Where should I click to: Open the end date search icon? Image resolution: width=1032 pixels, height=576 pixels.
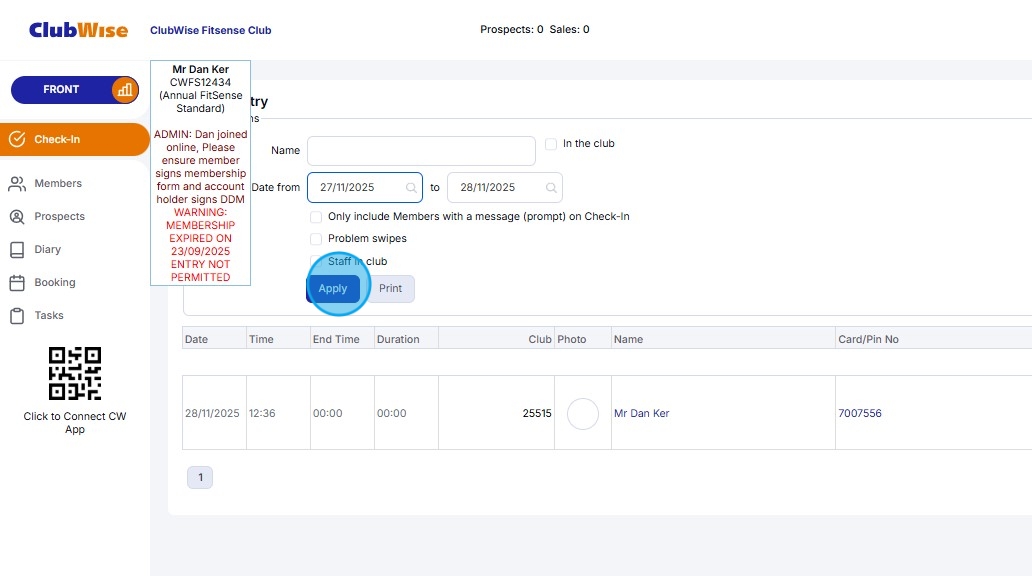(552, 188)
